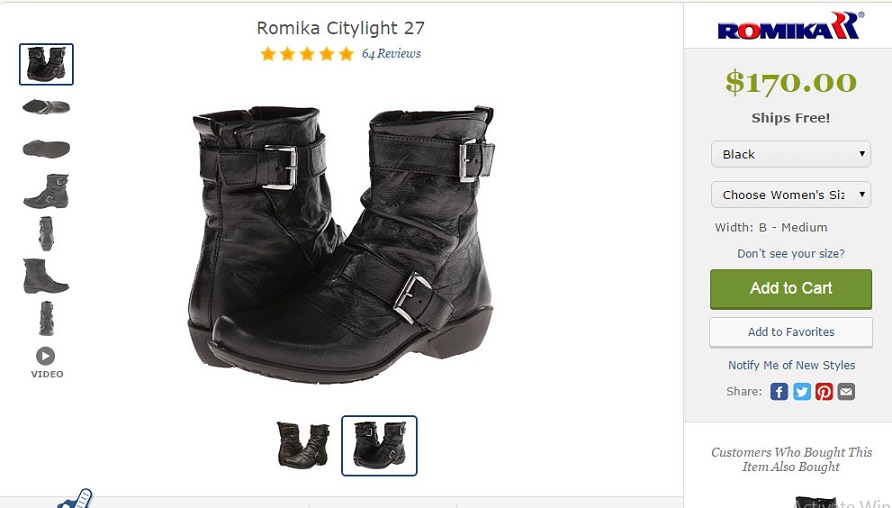Click the five-star rating
The image size is (892, 508).
307,54
